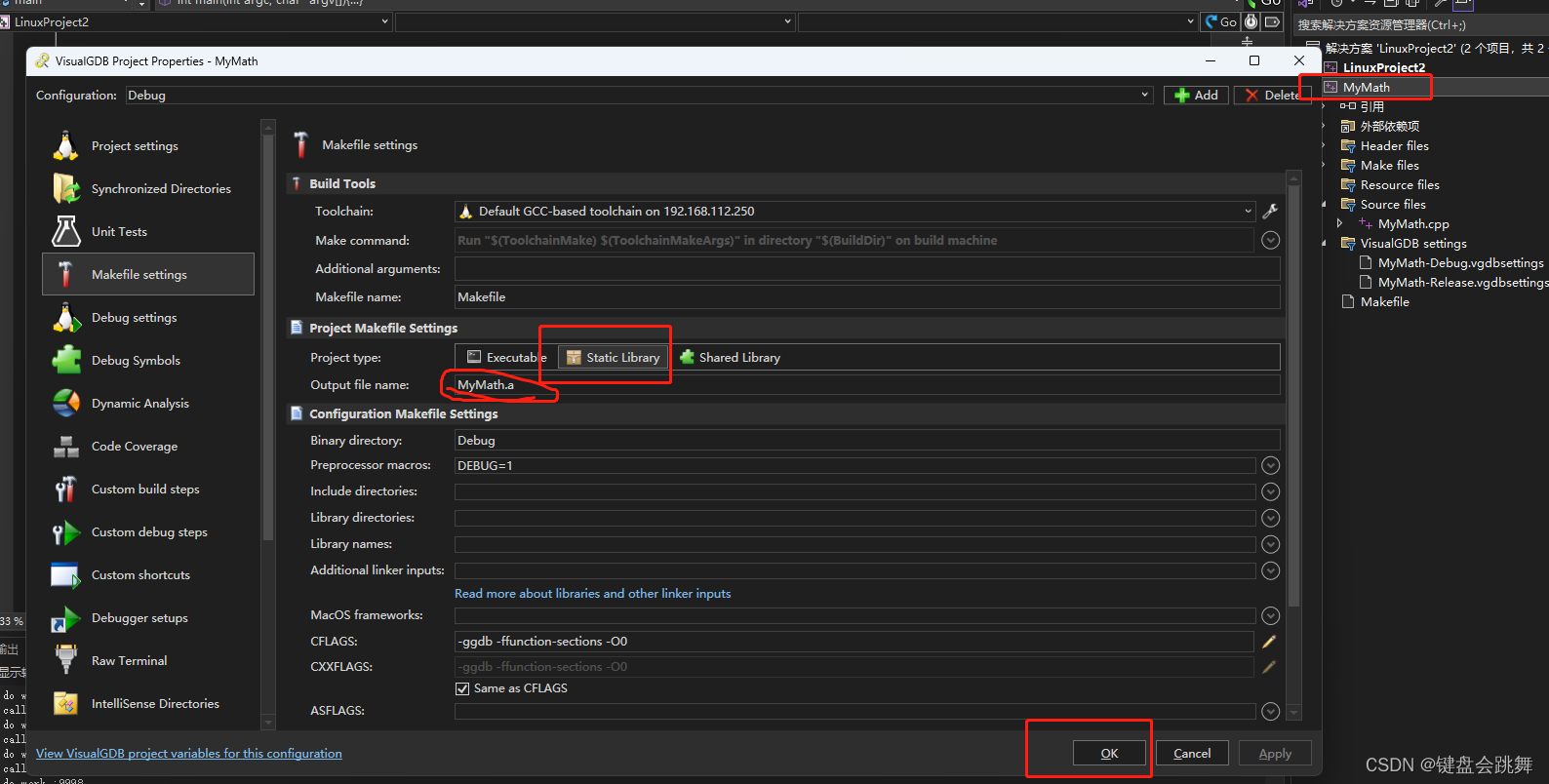Select MyMath.cpp in Solution Explorer
This screenshot has width=1549, height=784.
tap(1413, 224)
